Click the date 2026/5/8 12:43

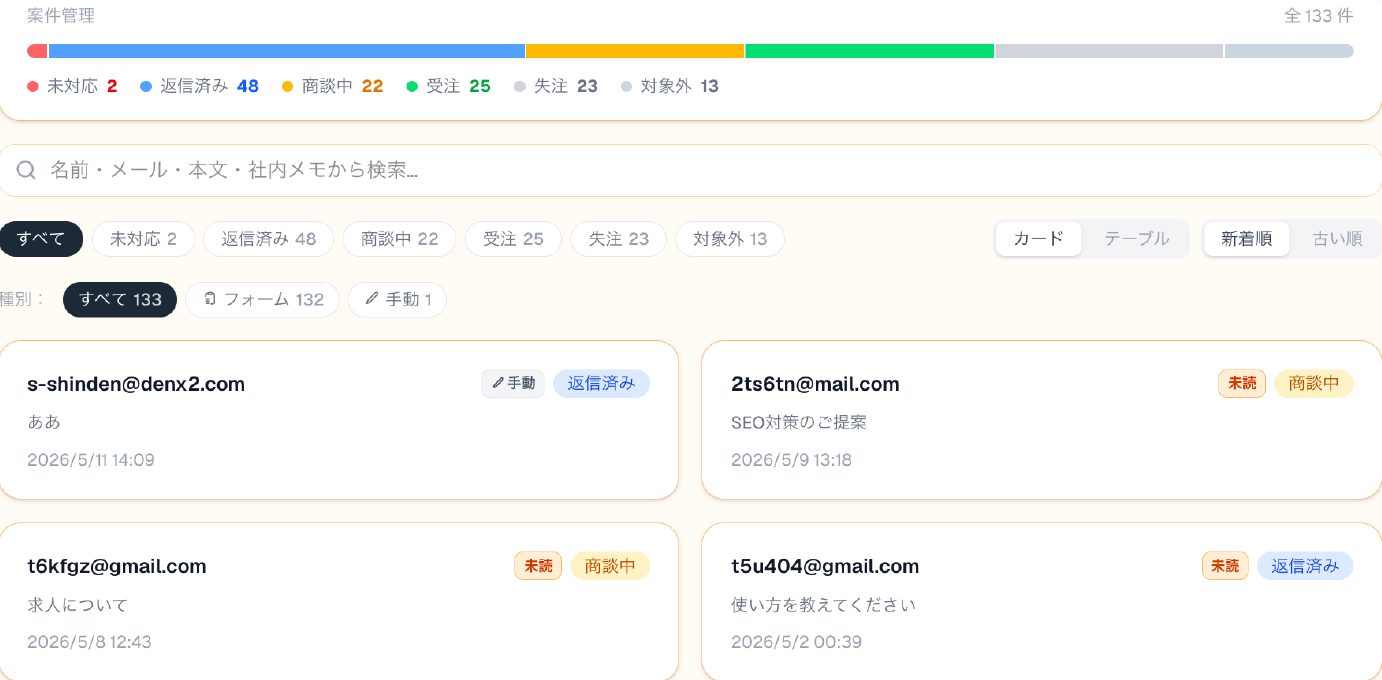89,642
